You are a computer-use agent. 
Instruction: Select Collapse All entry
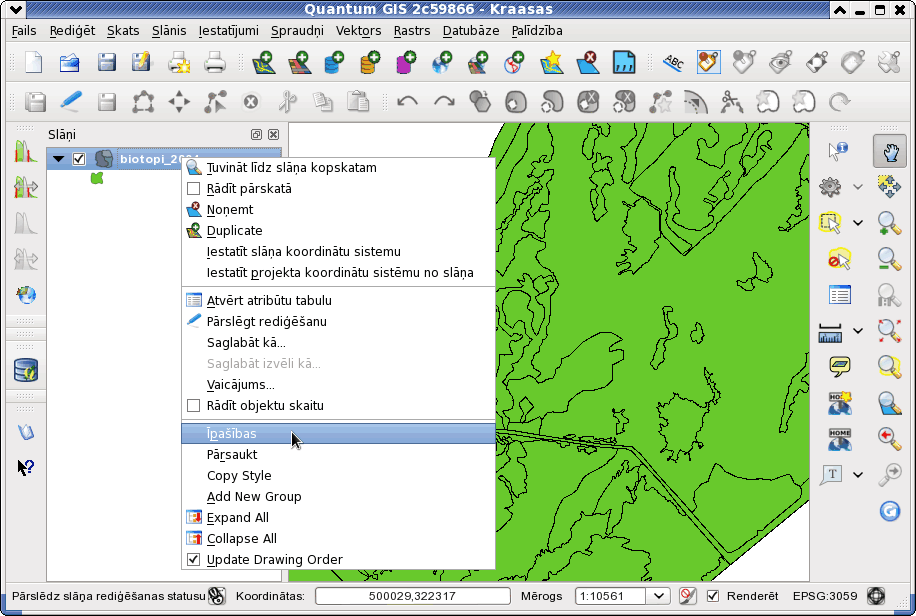338,539
